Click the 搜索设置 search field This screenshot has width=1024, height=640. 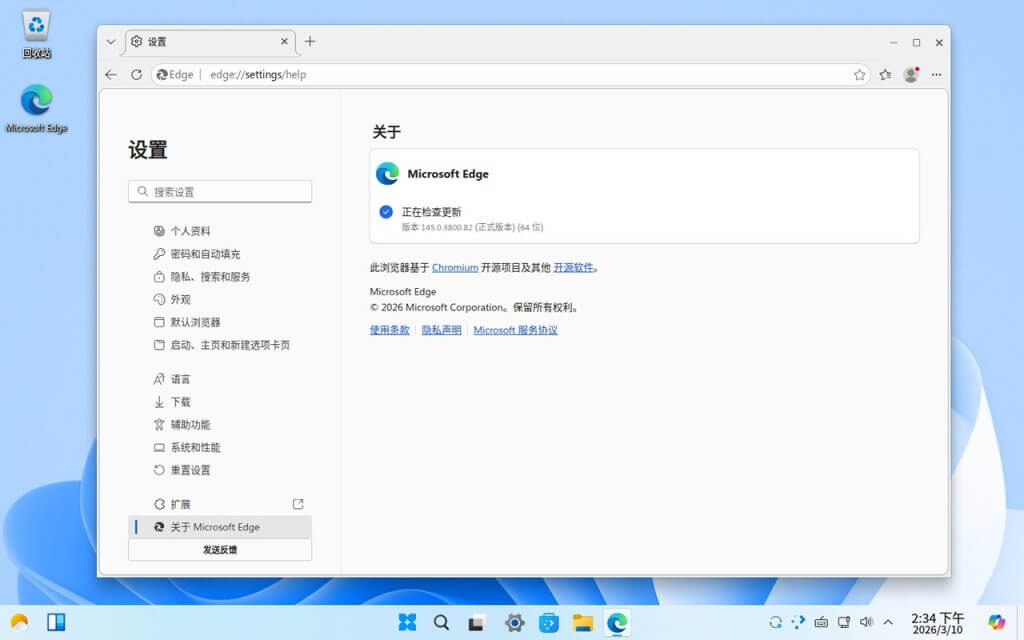click(x=220, y=191)
